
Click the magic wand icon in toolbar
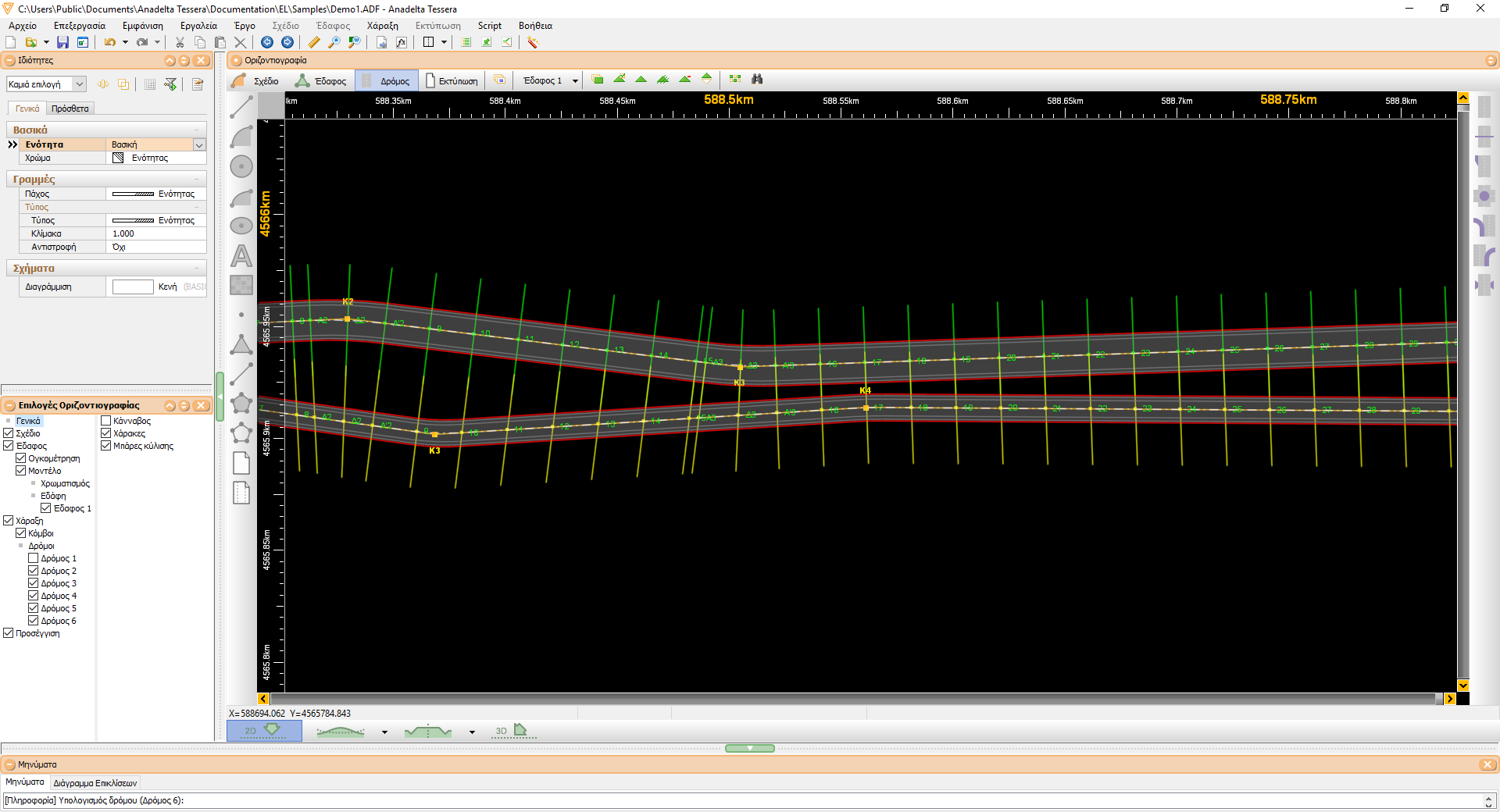(533, 42)
